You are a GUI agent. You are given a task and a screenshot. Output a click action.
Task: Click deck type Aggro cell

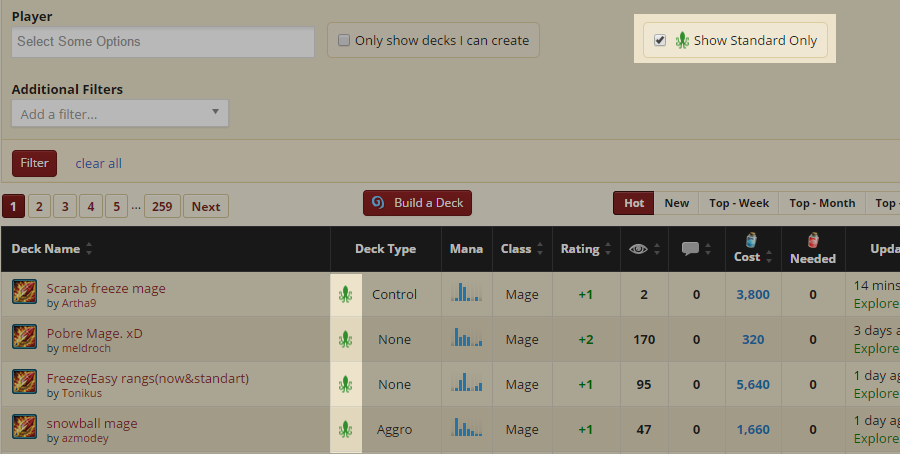[x=394, y=429]
